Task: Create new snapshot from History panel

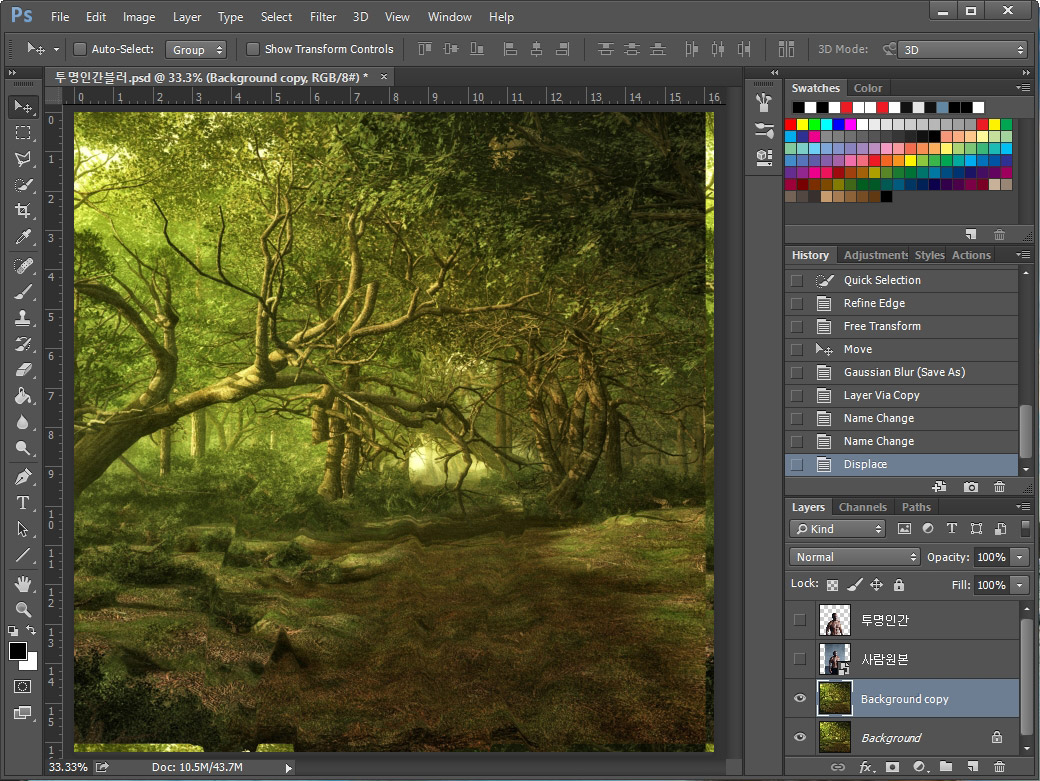Action: pos(971,487)
